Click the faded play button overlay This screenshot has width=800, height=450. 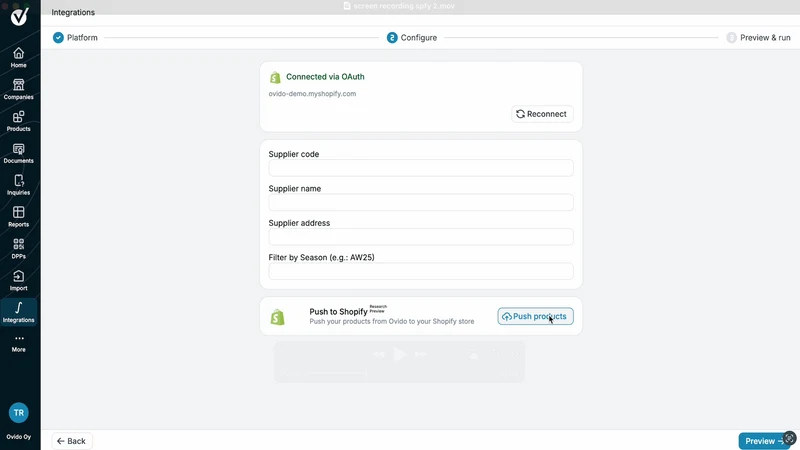[x=400, y=354]
